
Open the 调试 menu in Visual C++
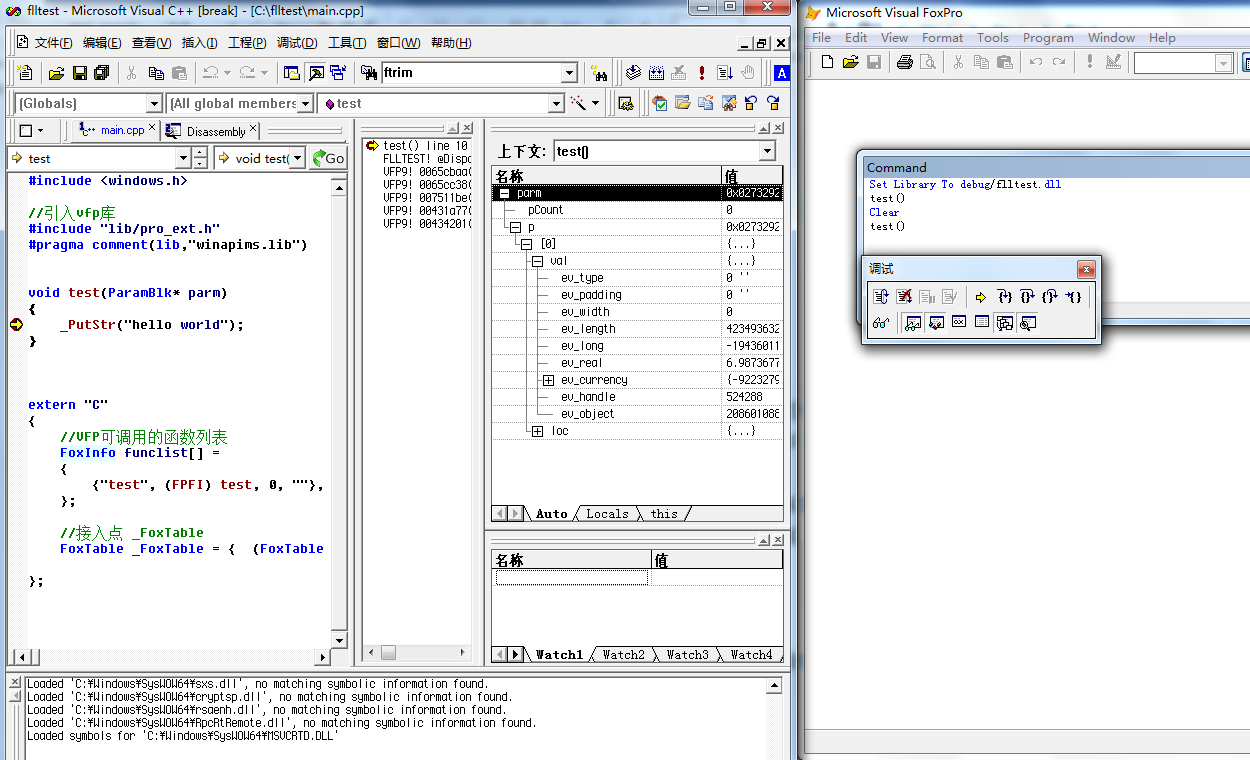pos(296,43)
